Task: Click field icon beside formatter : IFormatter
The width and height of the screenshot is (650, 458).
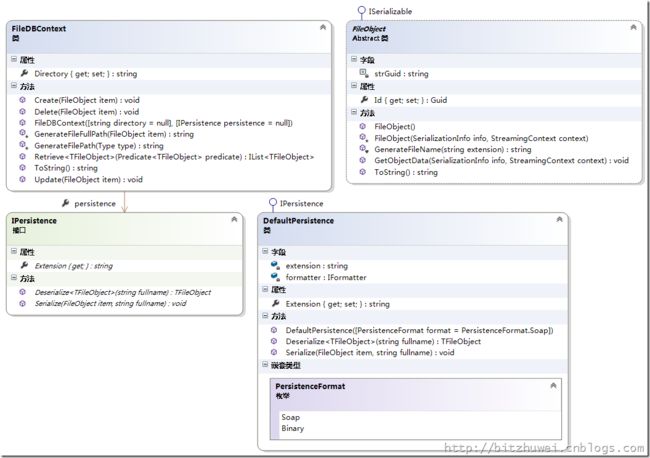Action: (x=275, y=277)
